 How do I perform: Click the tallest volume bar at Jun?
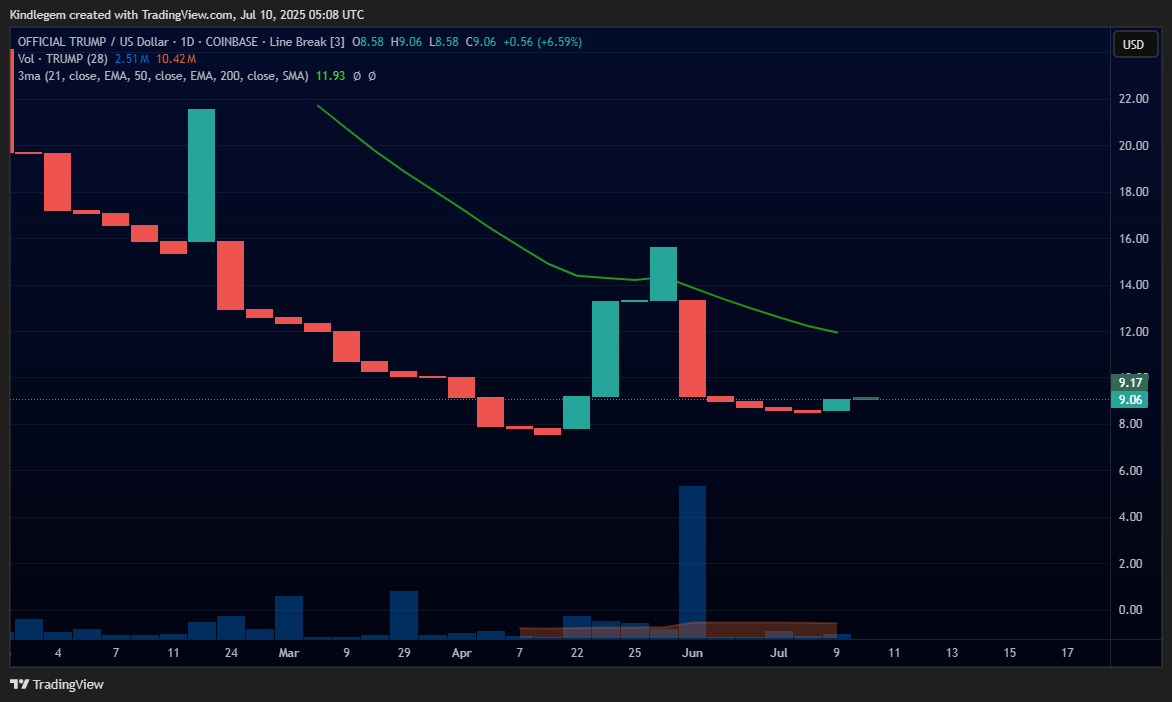(692, 562)
